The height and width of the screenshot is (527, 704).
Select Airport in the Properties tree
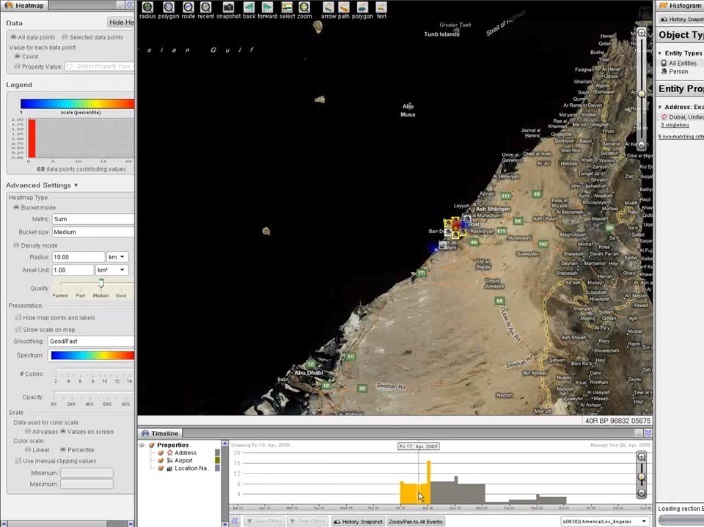(183, 460)
